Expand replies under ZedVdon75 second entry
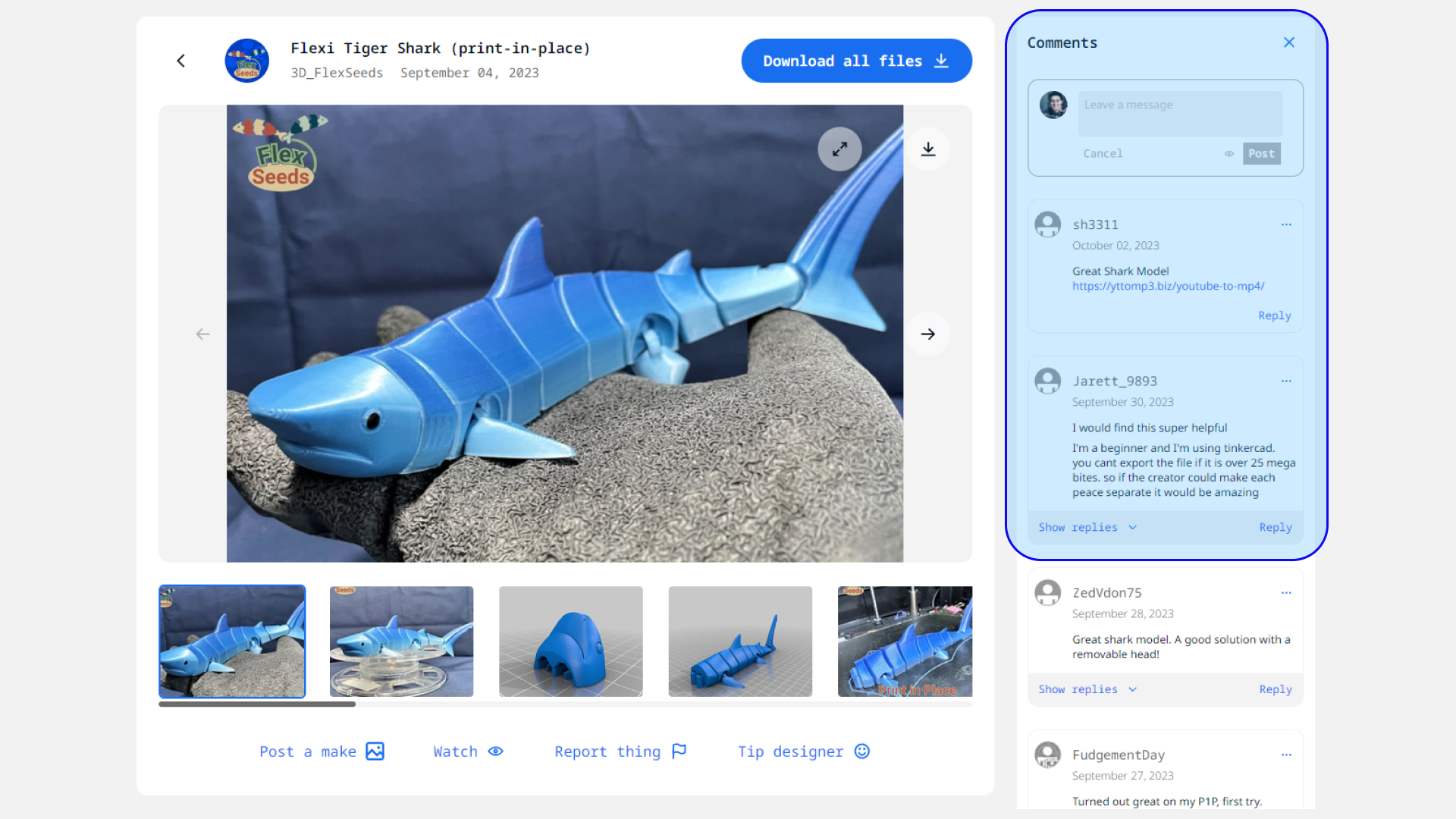Screen dimensions: 1456x819 [x=1087, y=689]
